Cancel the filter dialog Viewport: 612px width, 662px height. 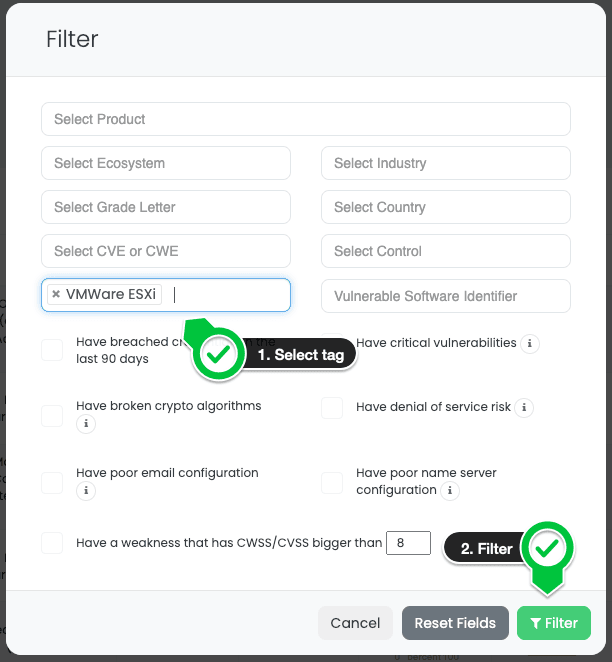[x=355, y=623]
